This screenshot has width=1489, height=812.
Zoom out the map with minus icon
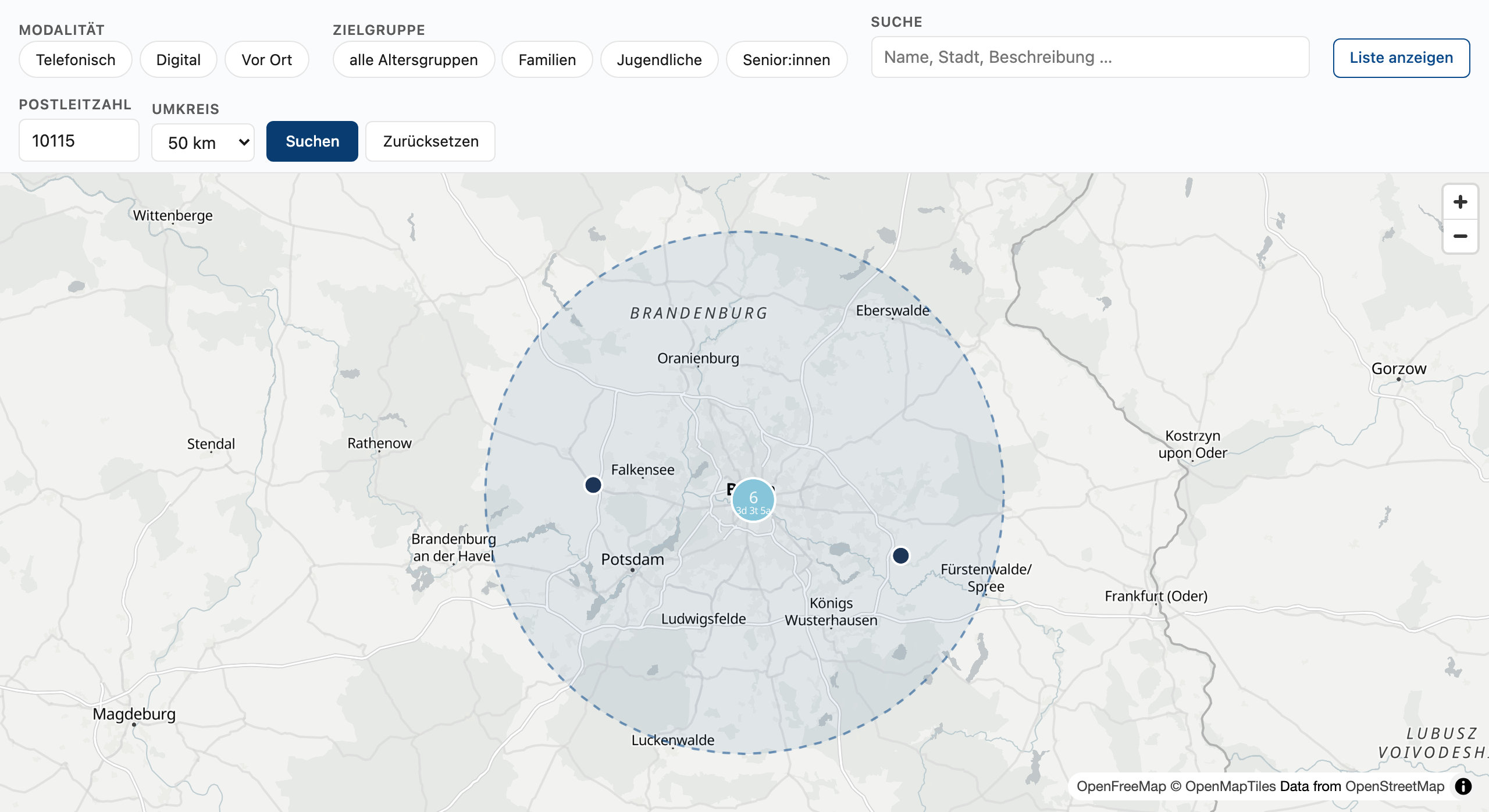[x=1460, y=236]
